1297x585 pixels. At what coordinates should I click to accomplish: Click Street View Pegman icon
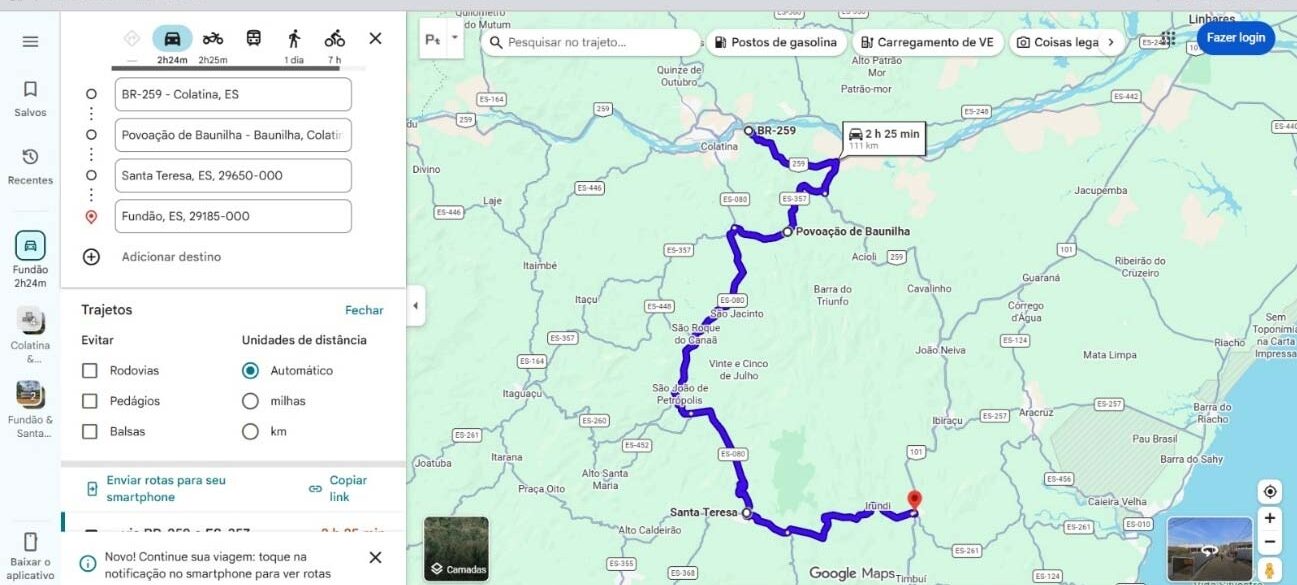point(1269,570)
